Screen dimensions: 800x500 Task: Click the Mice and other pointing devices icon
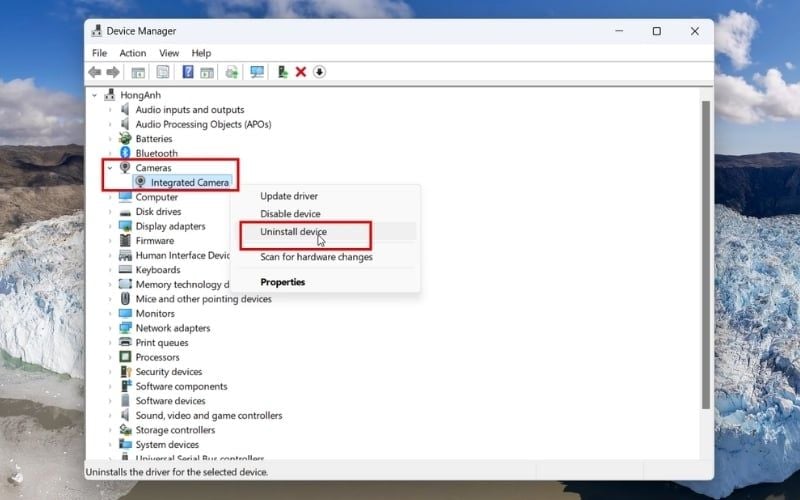tap(125, 298)
